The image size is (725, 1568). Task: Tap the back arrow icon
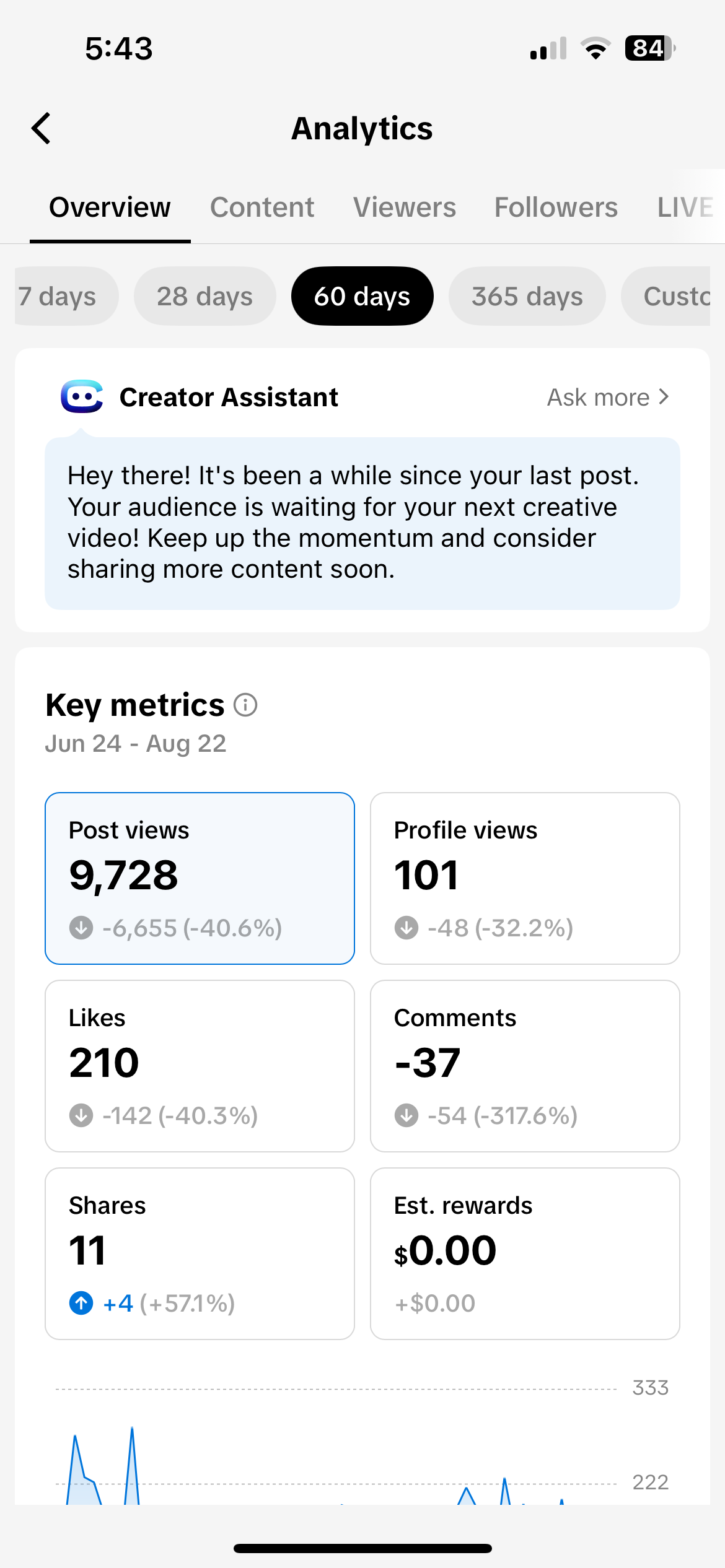42,129
